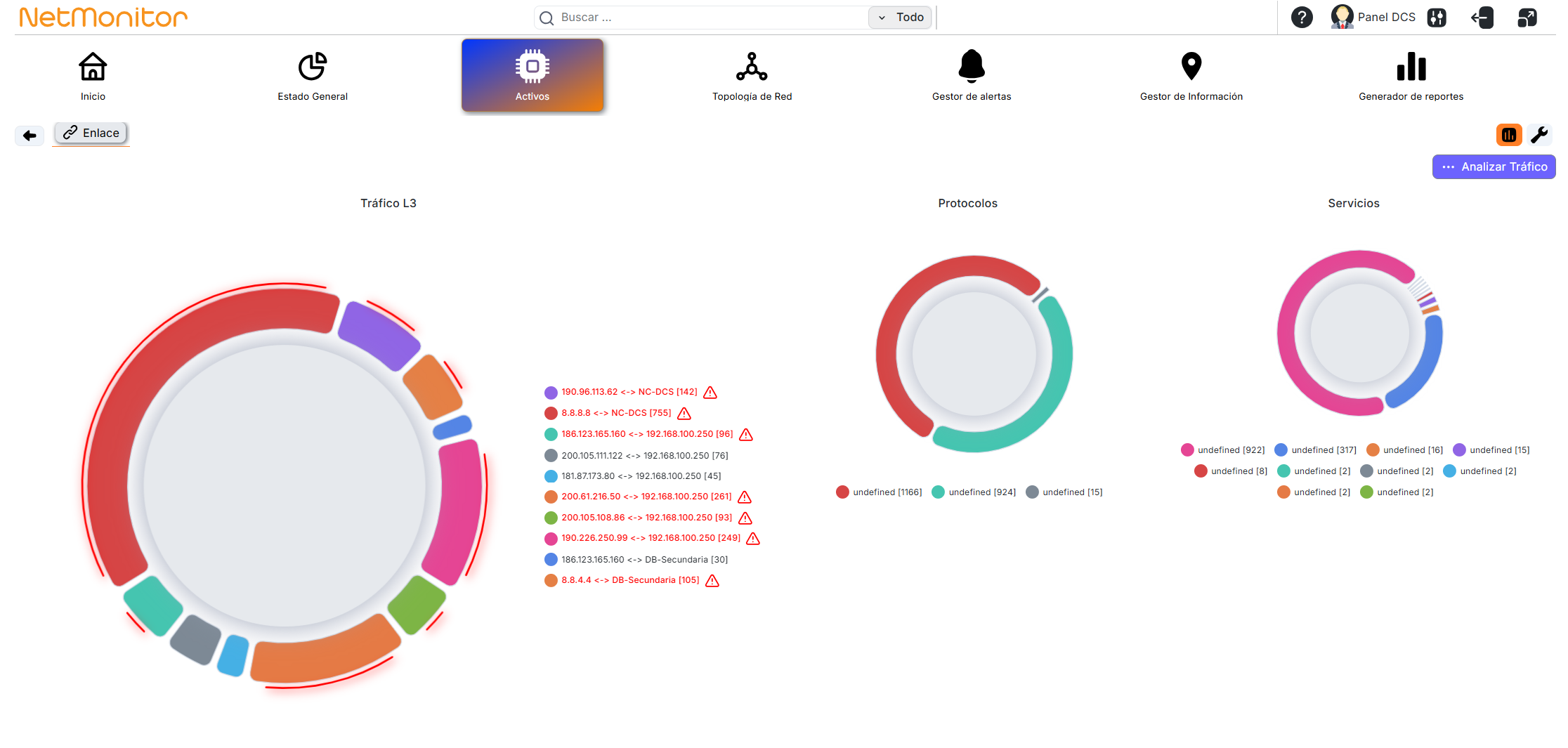Toggle Protocolos legend undefined [924]
Screen dimensions: 1568x748
point(974,492)
